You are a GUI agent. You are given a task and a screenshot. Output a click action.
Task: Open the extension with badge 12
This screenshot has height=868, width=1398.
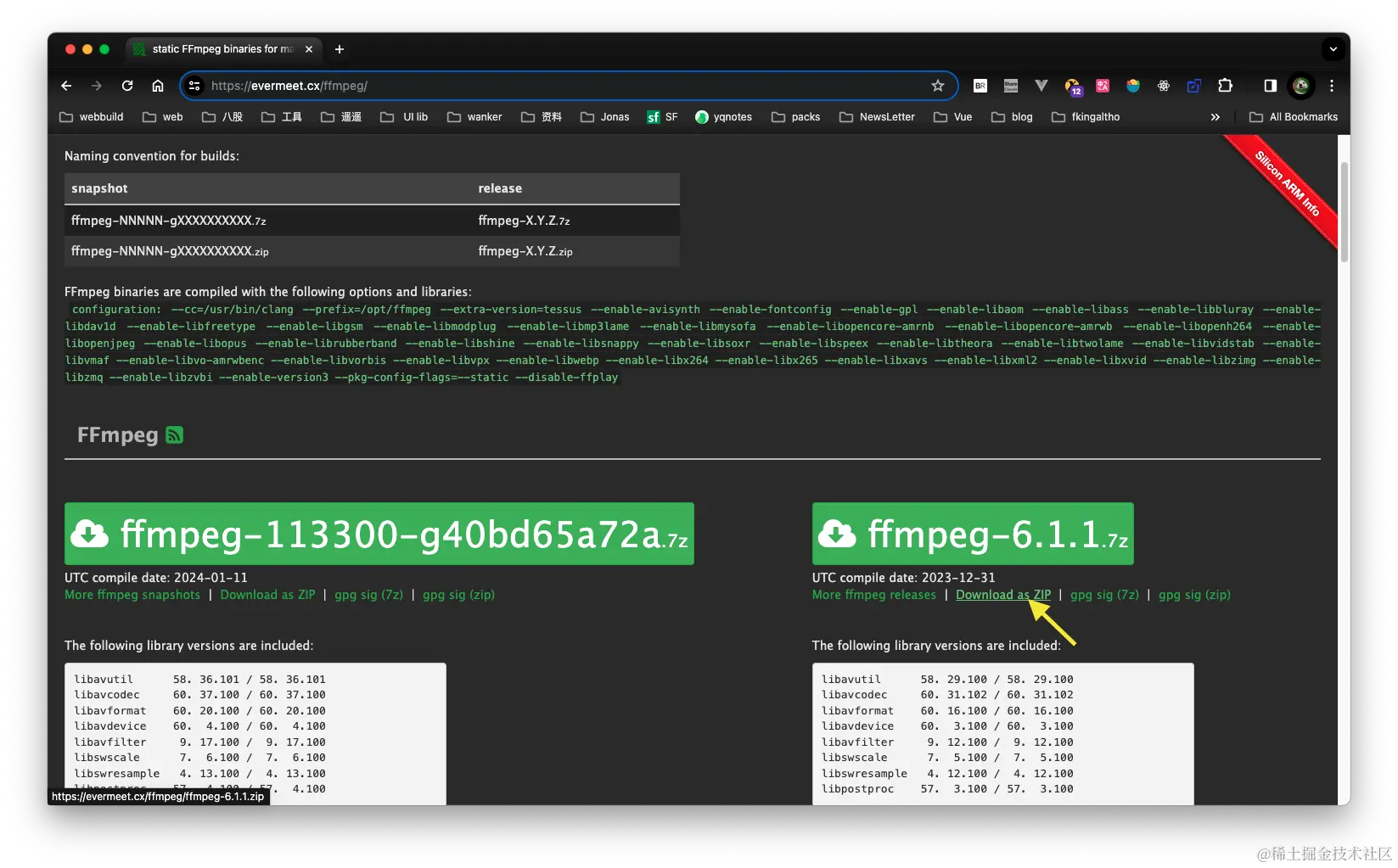[x=1073, y=87]
